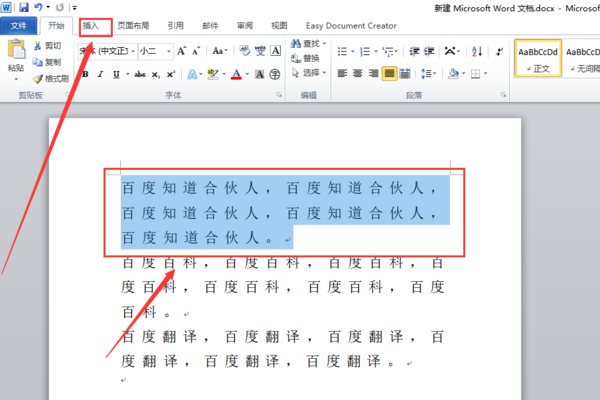Click the Clear Formatting icon

245,51
